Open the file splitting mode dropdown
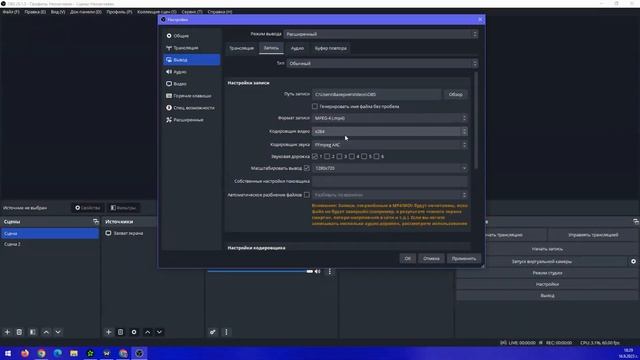640x360 pixels. point(390,195)
